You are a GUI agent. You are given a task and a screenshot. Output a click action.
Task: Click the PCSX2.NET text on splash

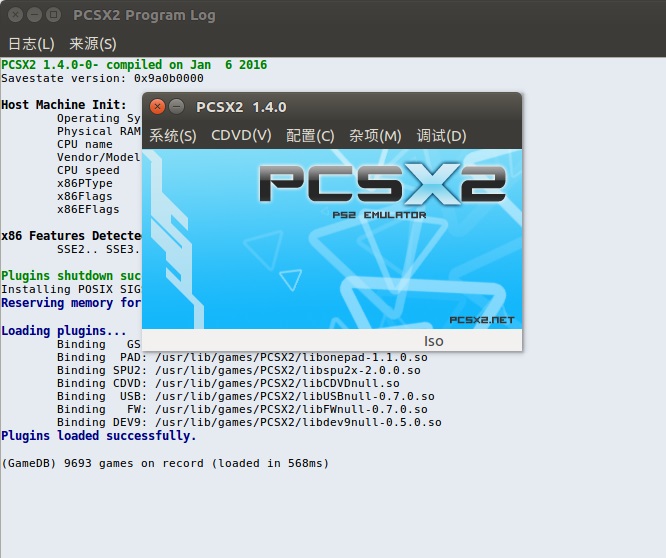point(482,320)
